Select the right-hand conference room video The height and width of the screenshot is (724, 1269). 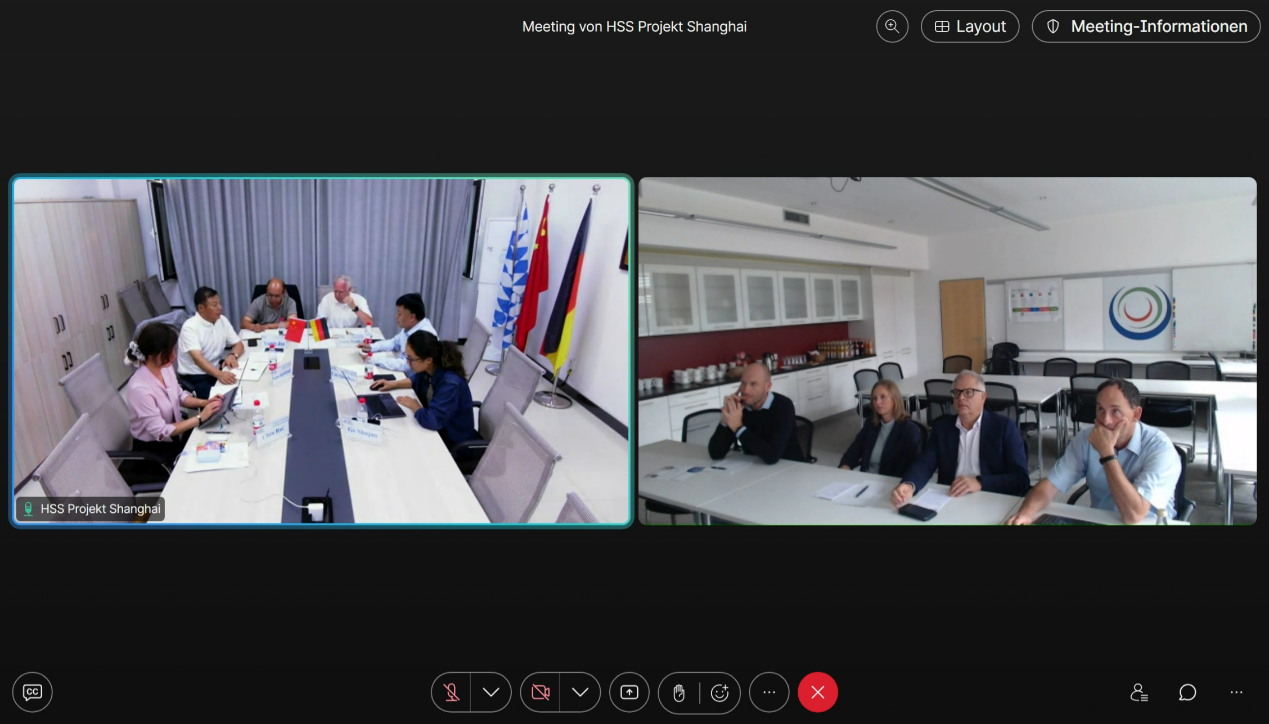pyautogui.click(x=947, y=350)
